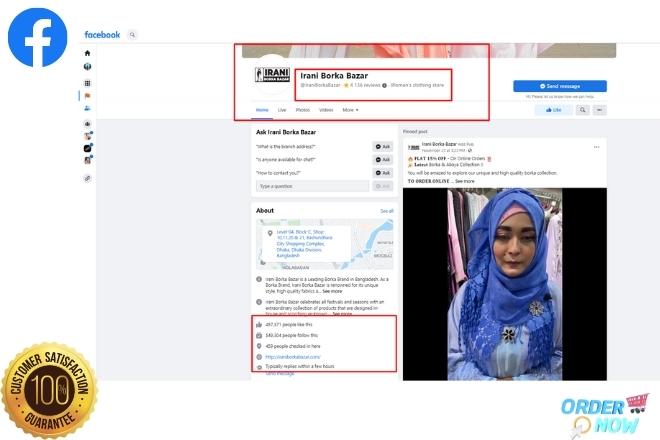Click the 'Type a question' input field
The image size is (660, 440).
click(x=312, y=186)
